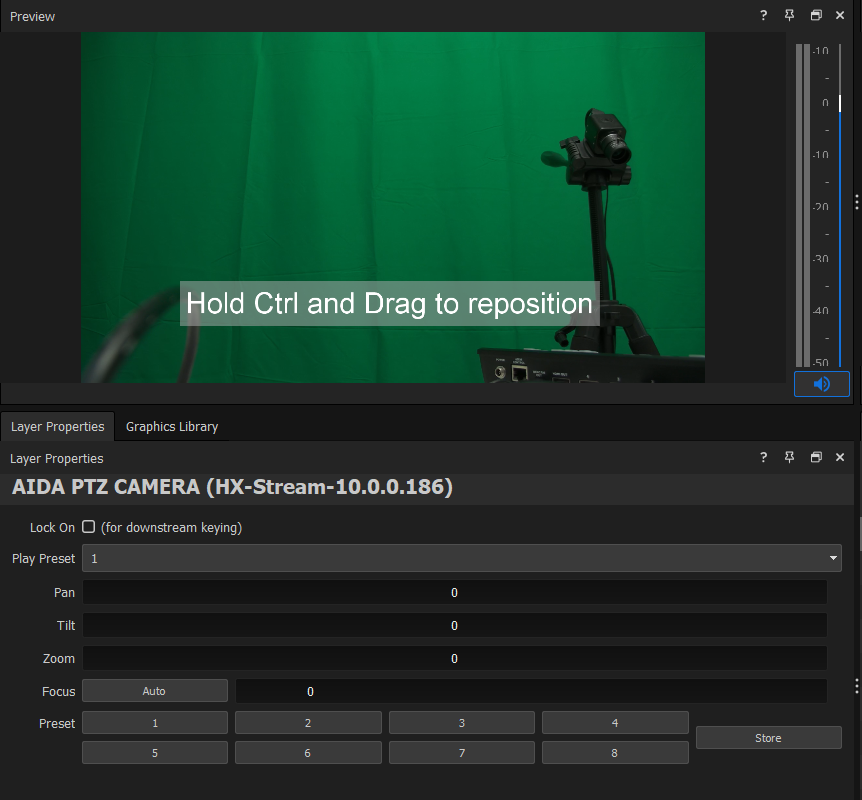The image size is (862, 800).
Task: Click the vertical dots beside audio meter
Action: [x=856, y=202]
